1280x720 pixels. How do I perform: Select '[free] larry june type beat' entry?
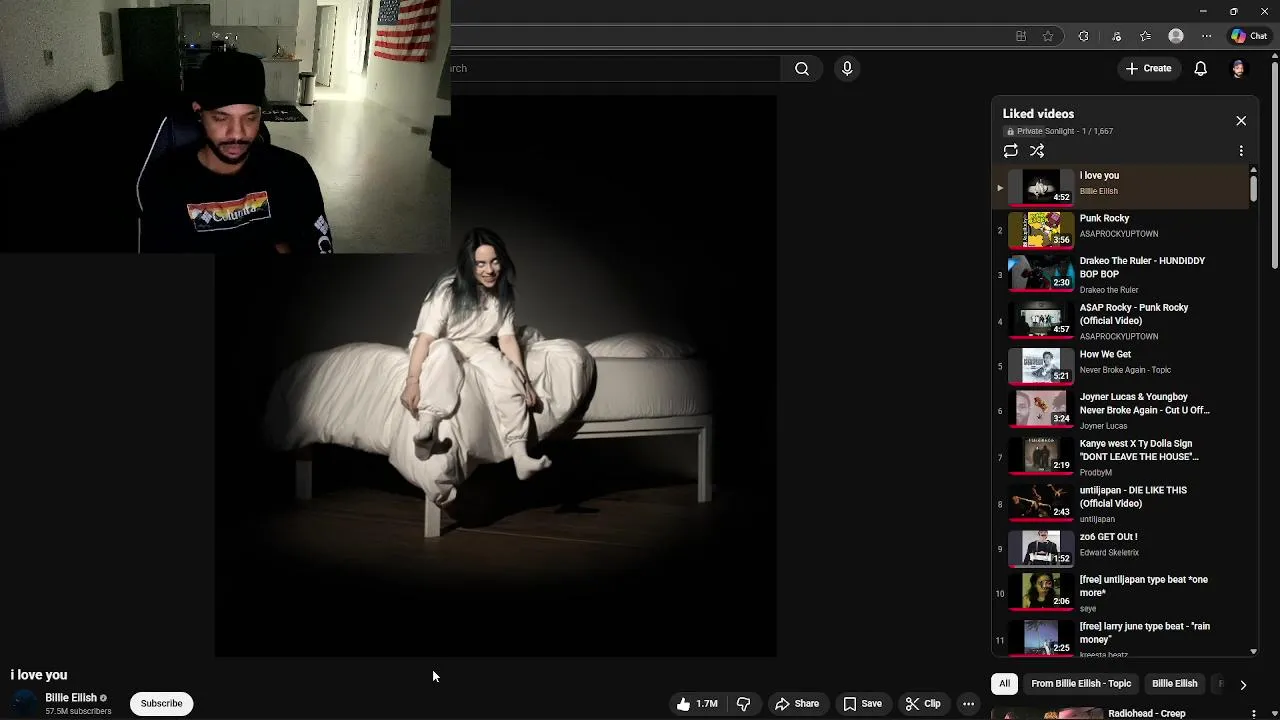pos(1120,638)
